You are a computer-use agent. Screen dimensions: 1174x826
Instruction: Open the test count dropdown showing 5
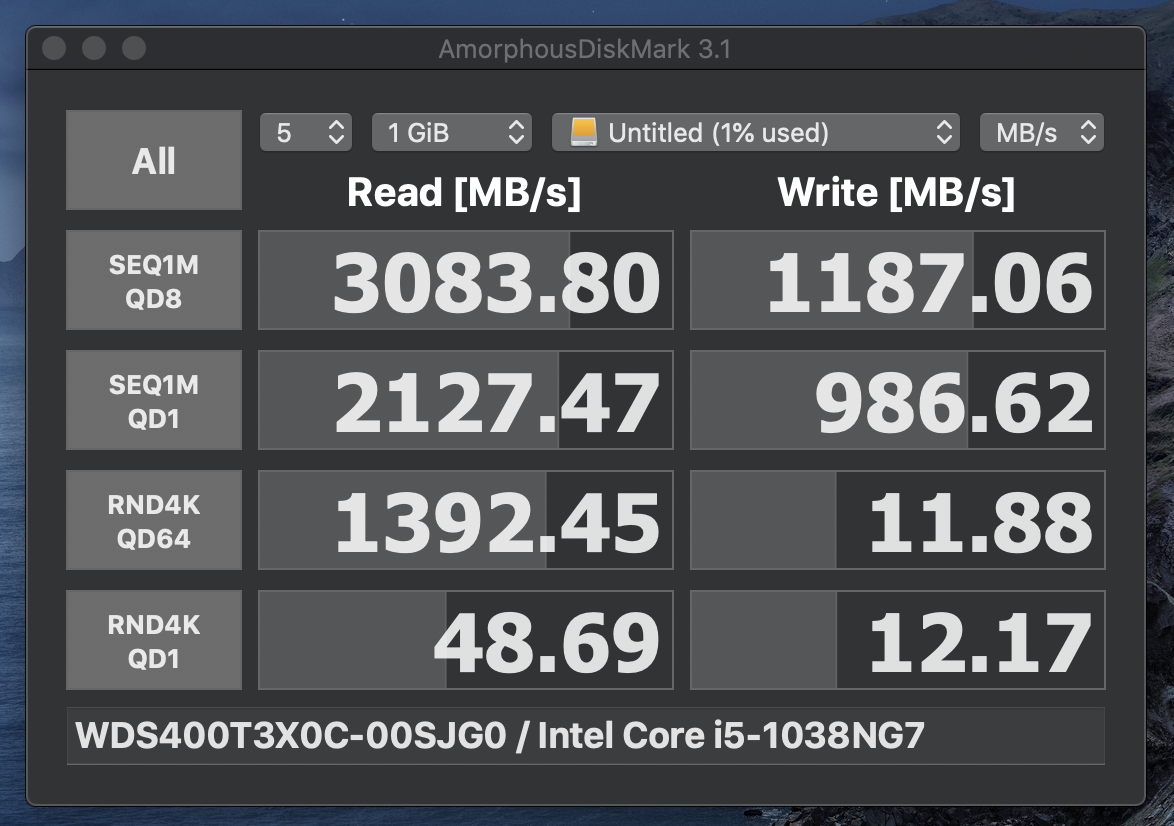(x=305, y=132)
